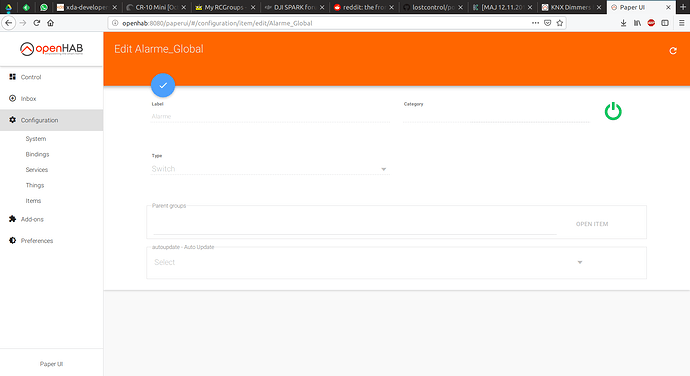The height and width of the screenshot is (376, 690).
Task: Click the Paper UI footer link
Action: click(51, 364)
